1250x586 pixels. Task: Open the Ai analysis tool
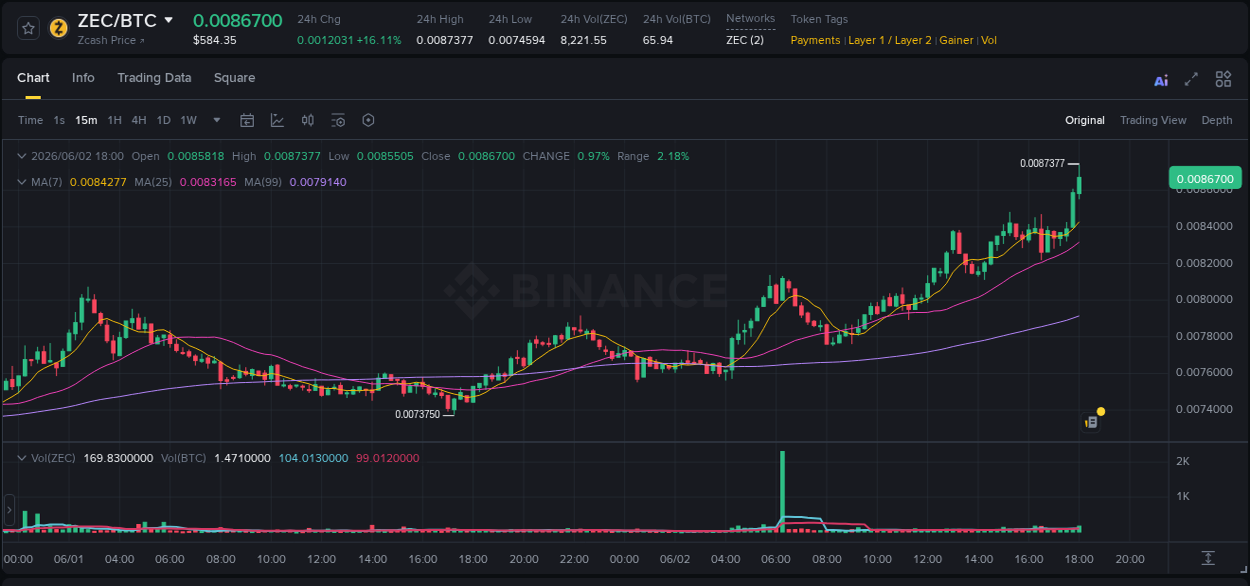tap(1161, 80)
